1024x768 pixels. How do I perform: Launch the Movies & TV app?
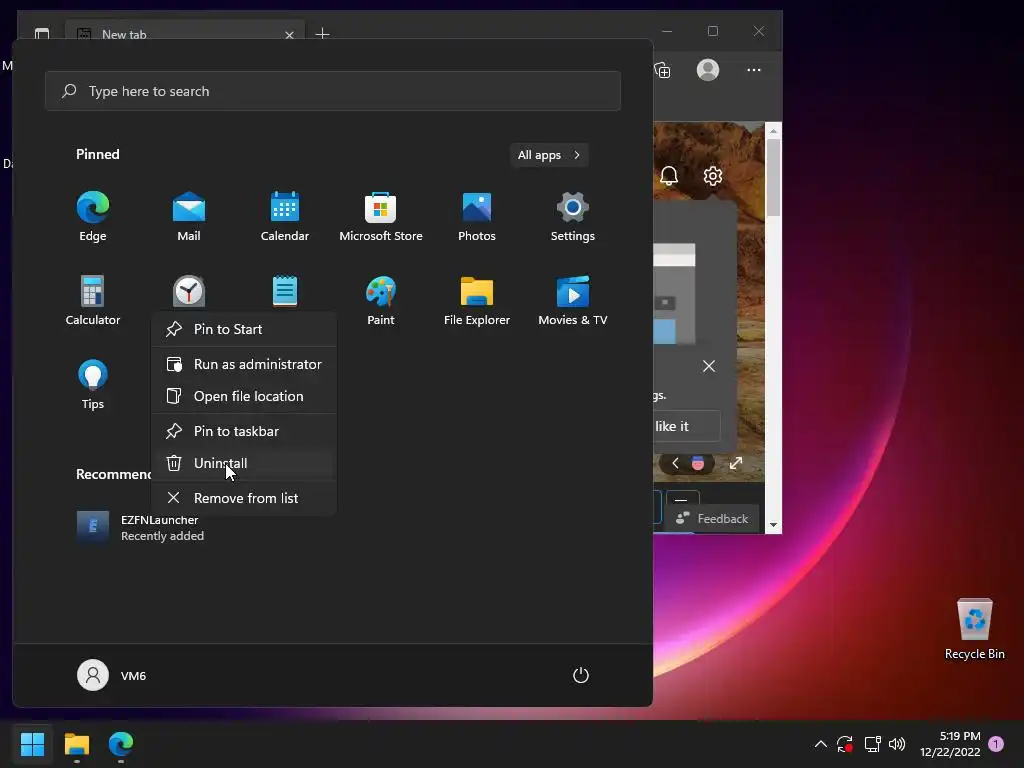[x=573, y=300]
